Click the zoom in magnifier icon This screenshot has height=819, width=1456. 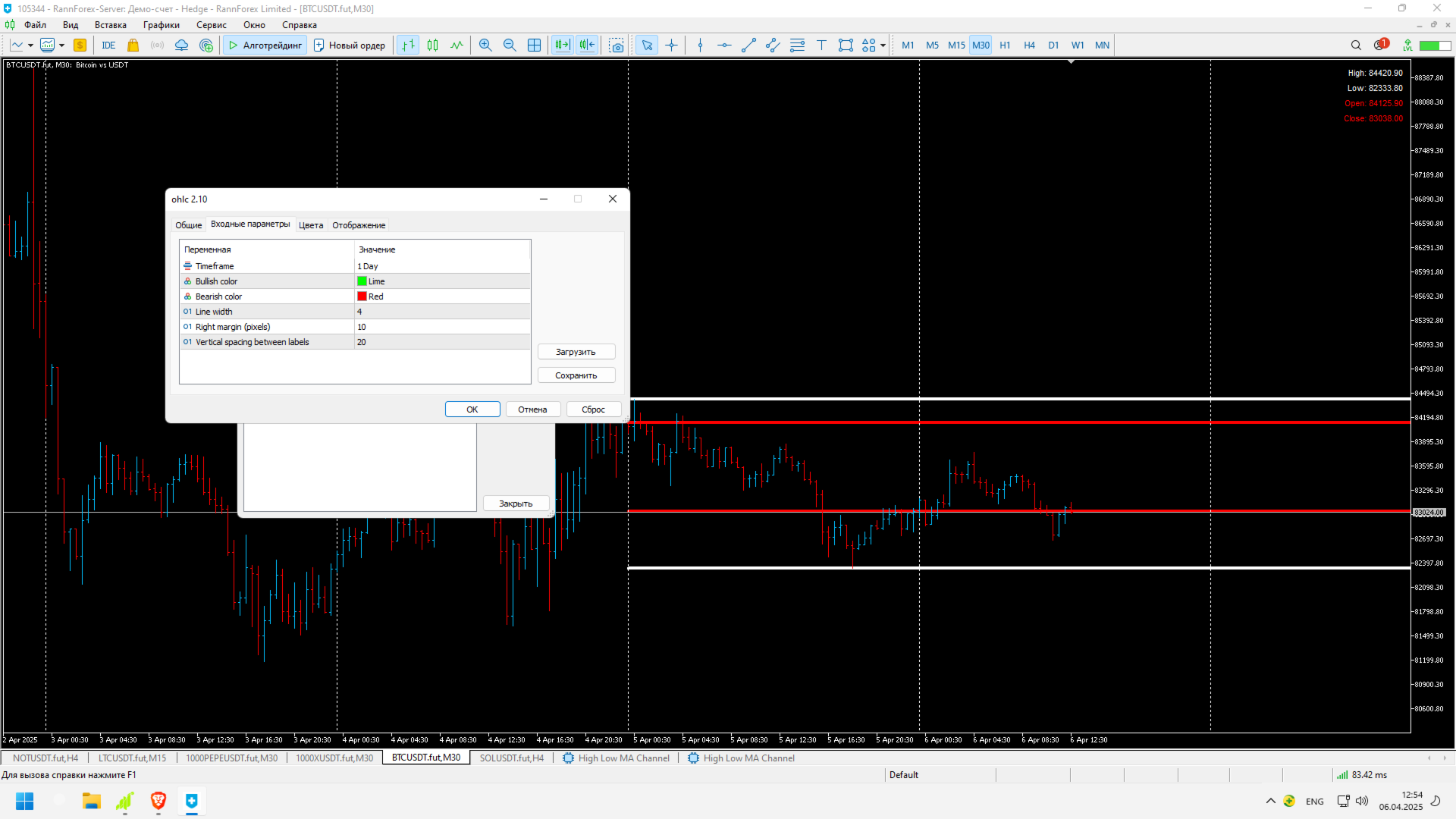point(485,45)
